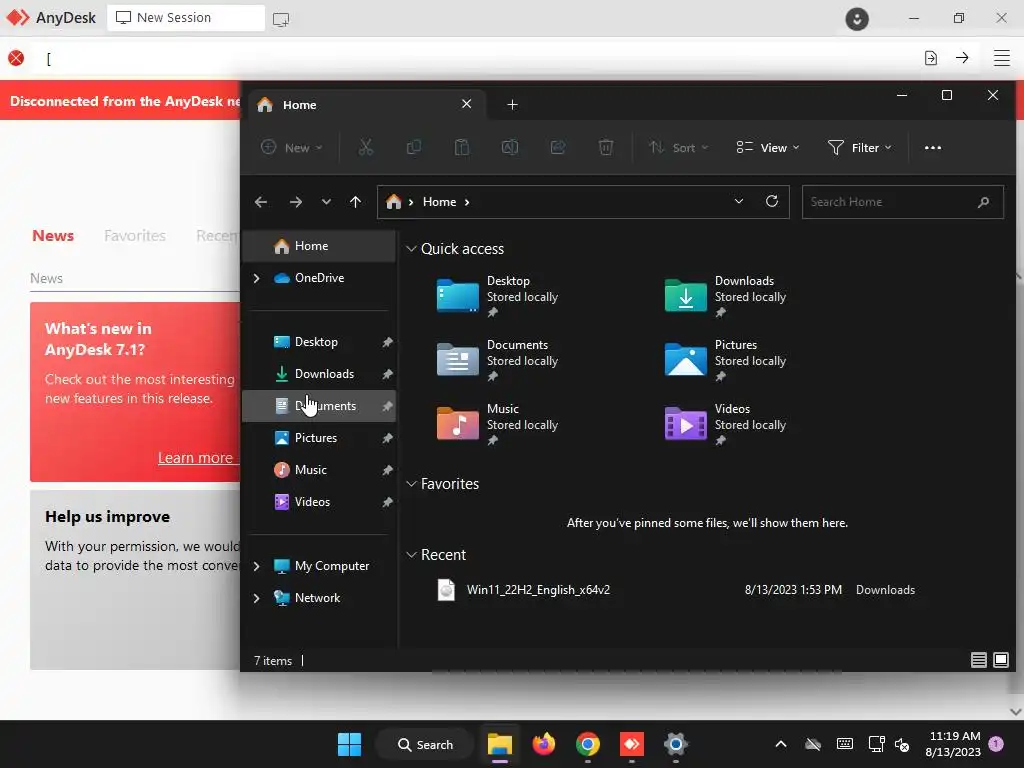Viewport: 1024px width, 768px height.
Task: Expand My Computer tree node
Action: point(257,566)
